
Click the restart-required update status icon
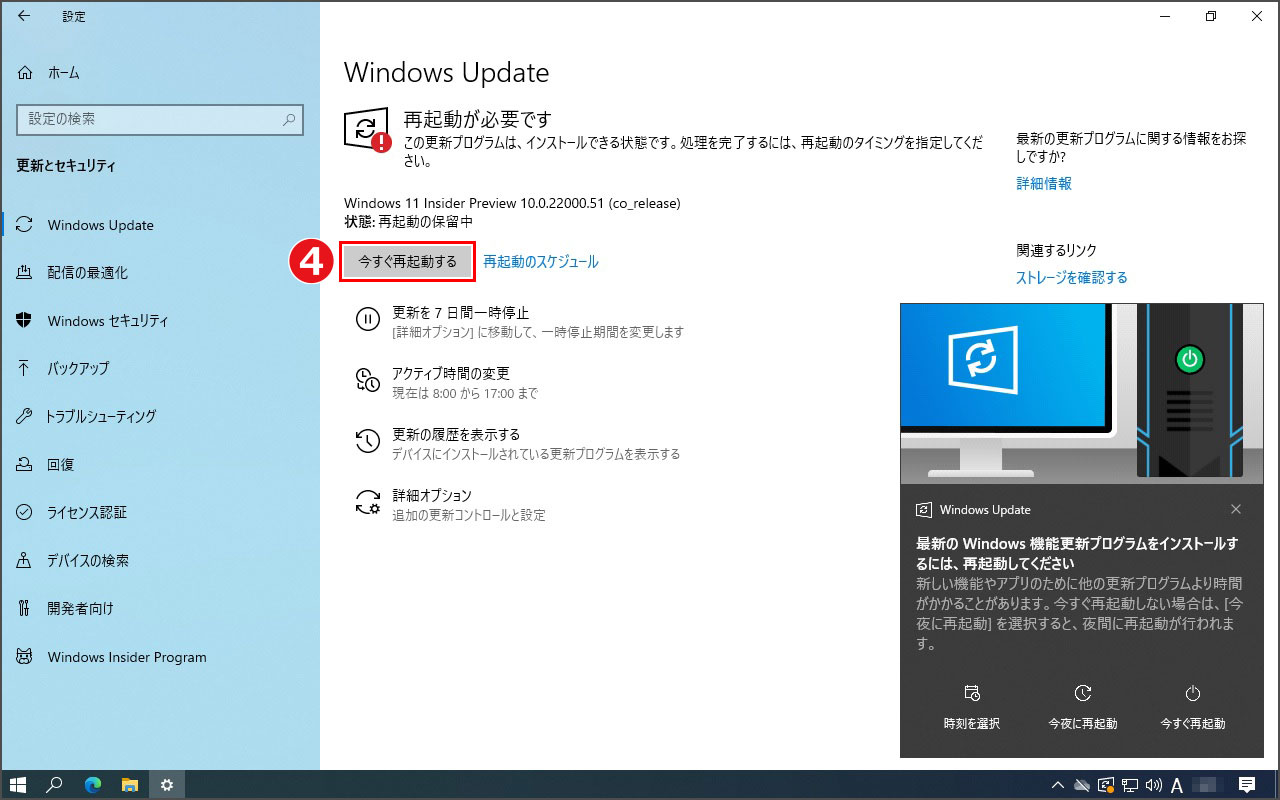point(368,130)
